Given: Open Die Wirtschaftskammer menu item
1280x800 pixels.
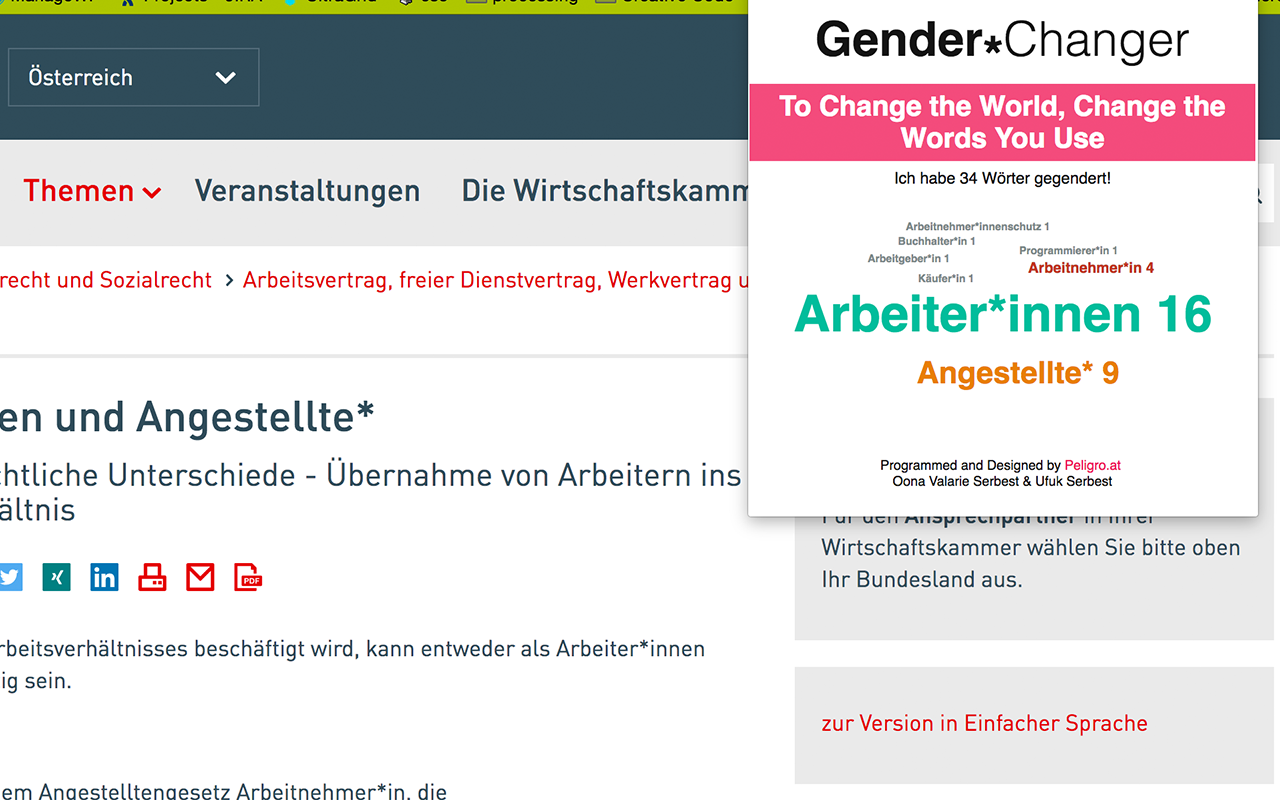Looking at the screenshot, I should [605, 191].
